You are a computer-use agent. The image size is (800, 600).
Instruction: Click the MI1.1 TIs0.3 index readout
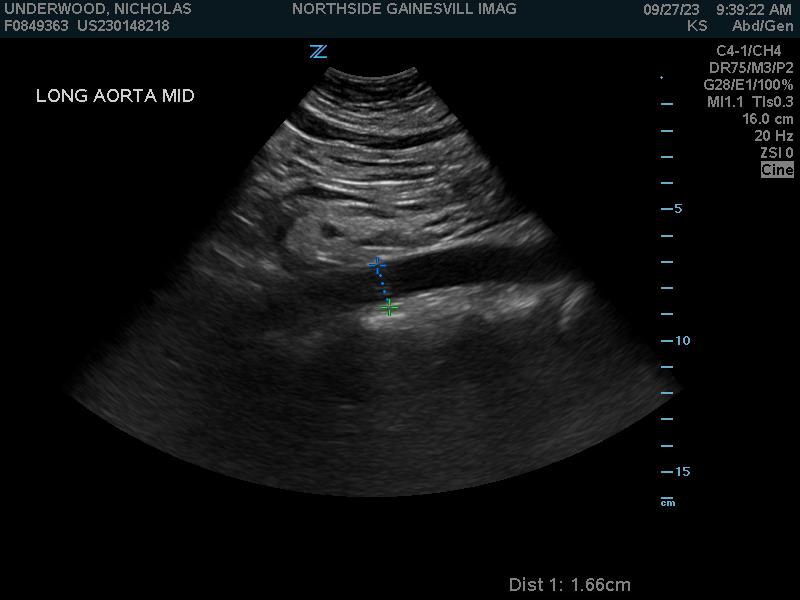pyautogui.click(x=750, y=102)
